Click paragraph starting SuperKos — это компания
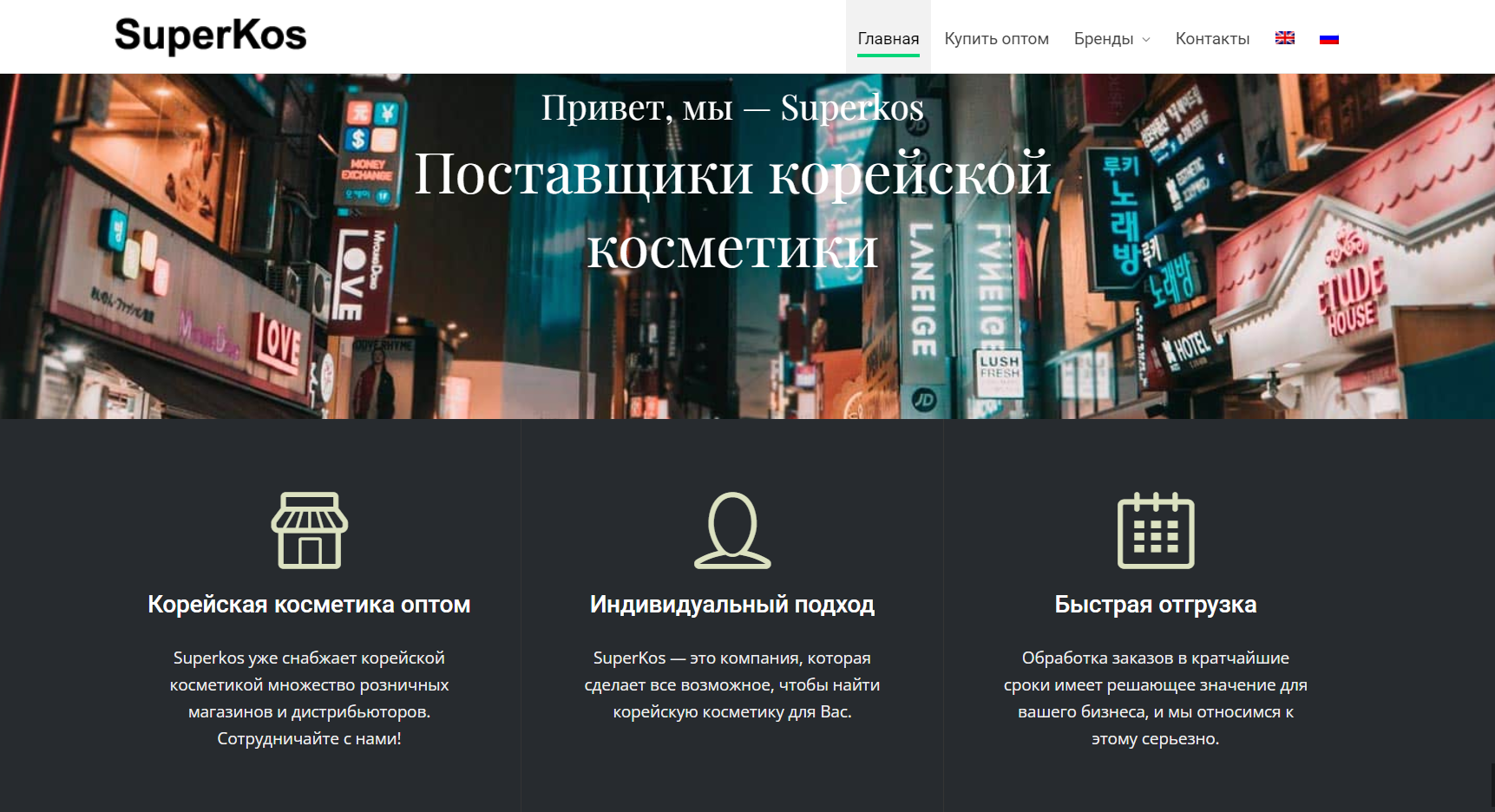The width and height of the screenshot is (1495, 812). pos(732,684)
